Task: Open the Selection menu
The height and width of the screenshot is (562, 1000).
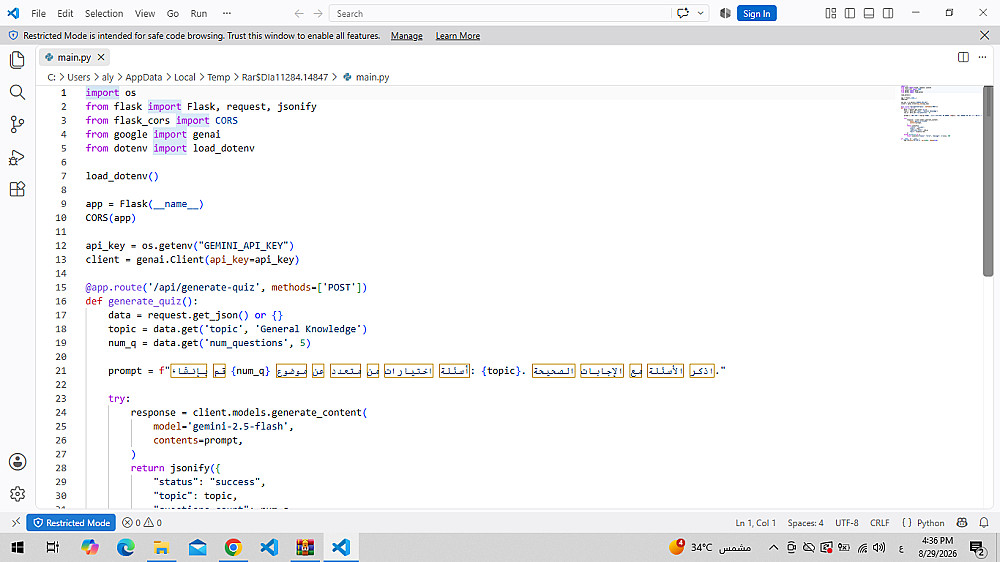Action: (104, 13)
